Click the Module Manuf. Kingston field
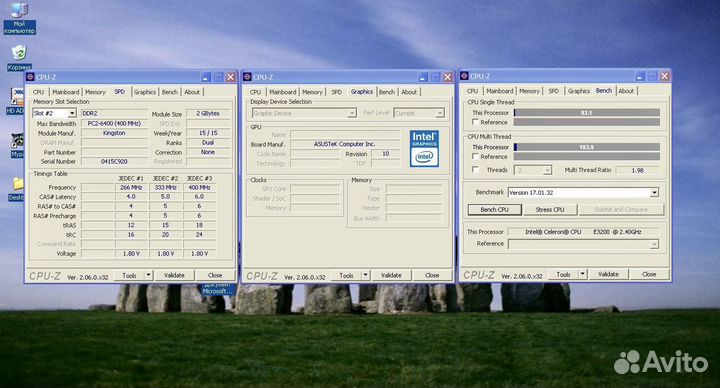 pos(114,133)
